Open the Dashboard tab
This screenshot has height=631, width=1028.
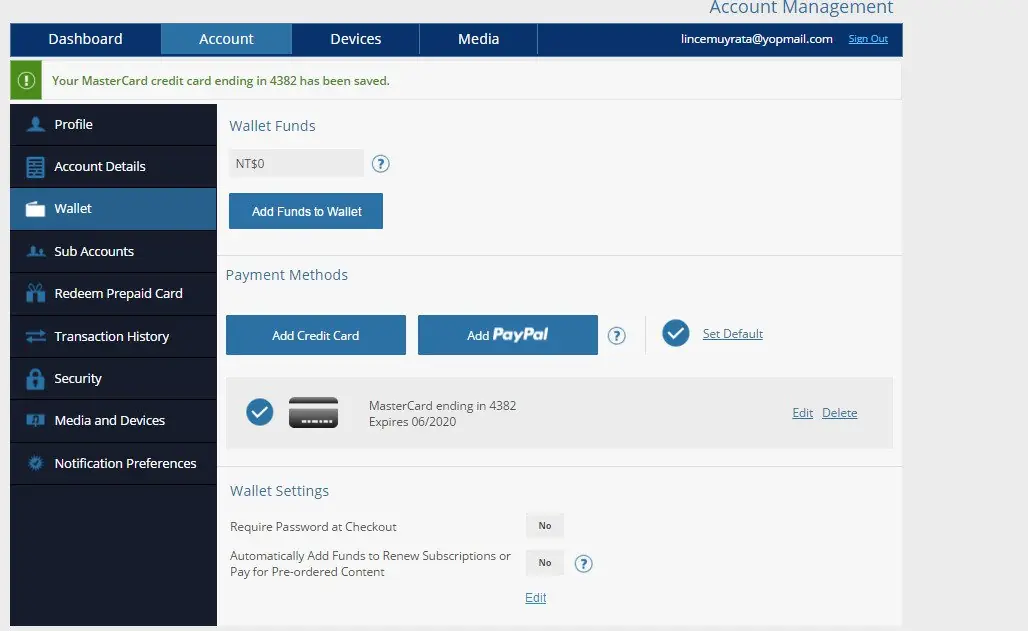point(85,39)
